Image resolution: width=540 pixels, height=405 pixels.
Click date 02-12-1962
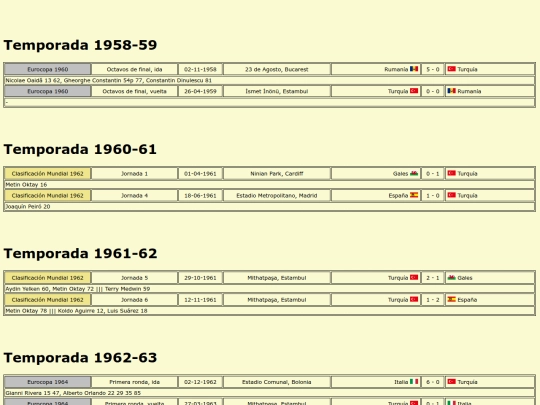click(200, 382)
